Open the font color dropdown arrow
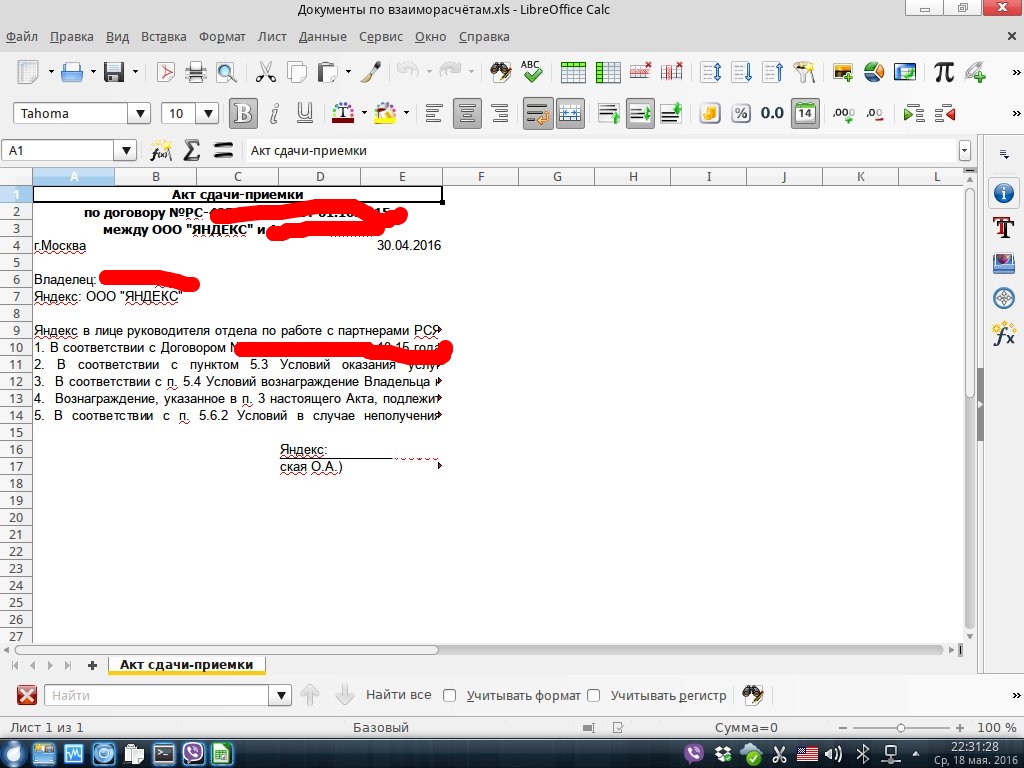The height and width of the screenshot is (768, 1024). click(364, 113)
